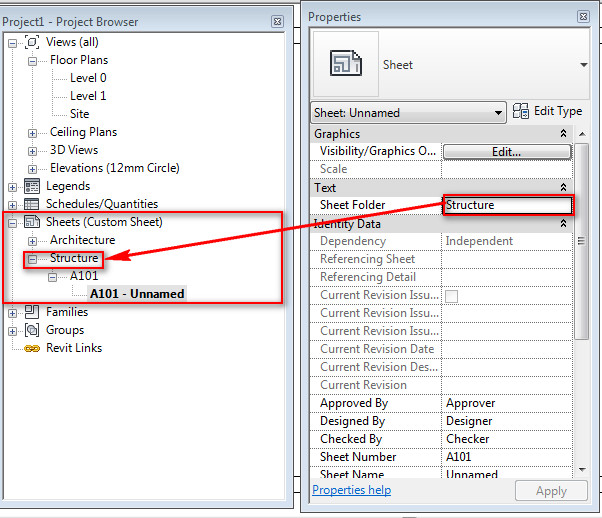This screenshot has width=602, height=518.
Task: Click the Edit Type icon
Action: point(521,111)
